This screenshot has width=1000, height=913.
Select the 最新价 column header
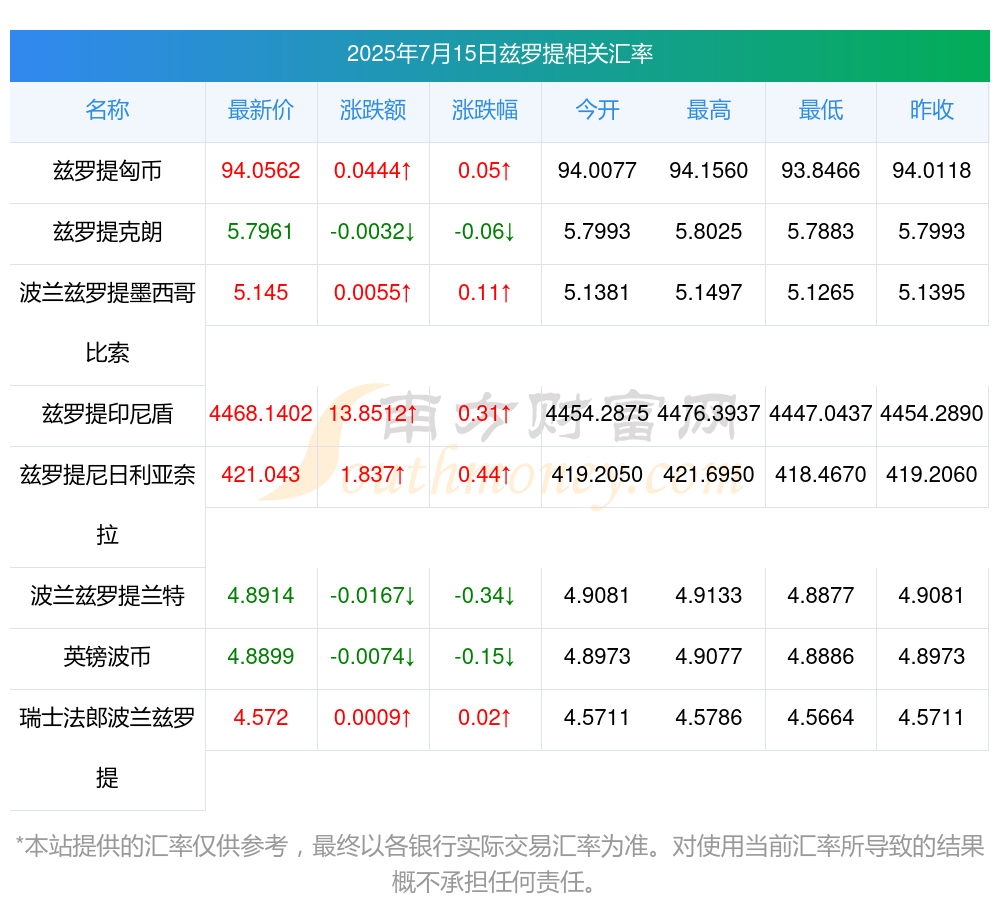260,110
